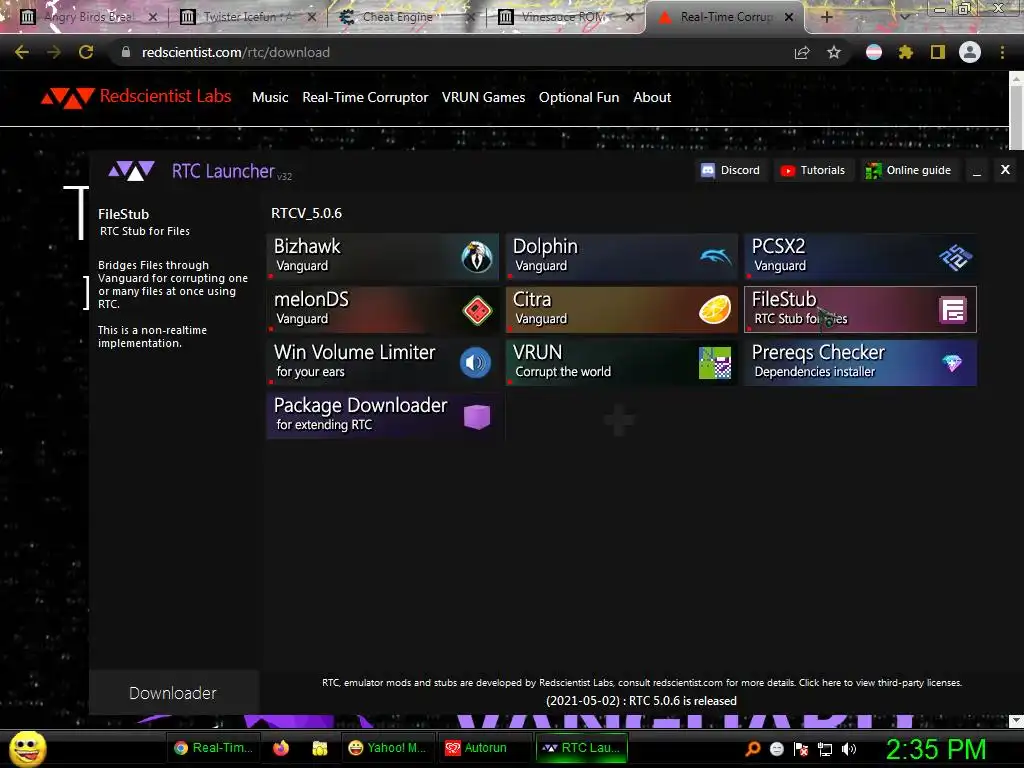The image size is (1024, 768).
Task: Open the Real-Time Corruptor nav item
Action: pos(365,97)
